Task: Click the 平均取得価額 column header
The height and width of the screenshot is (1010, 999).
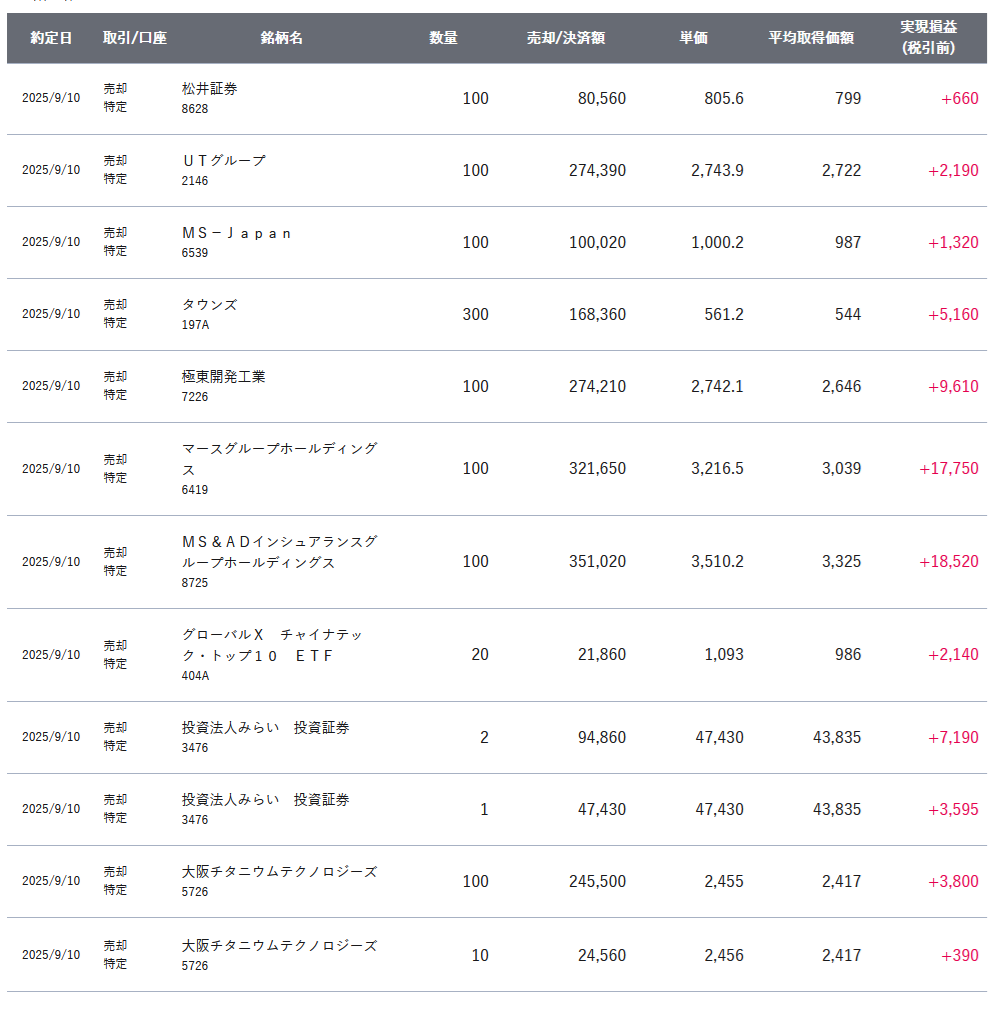Action: [810, 38]
